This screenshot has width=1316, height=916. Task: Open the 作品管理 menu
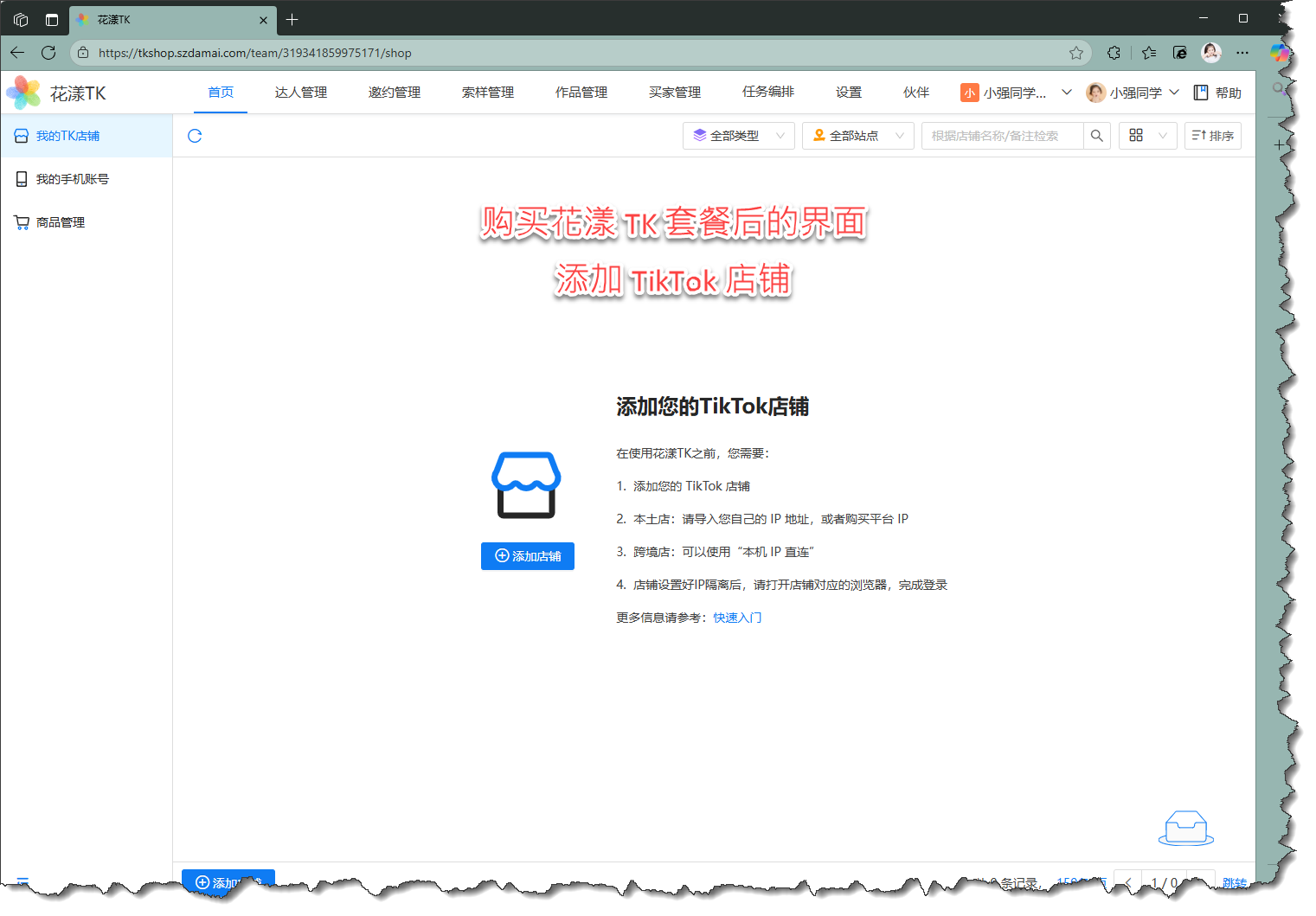581,92
